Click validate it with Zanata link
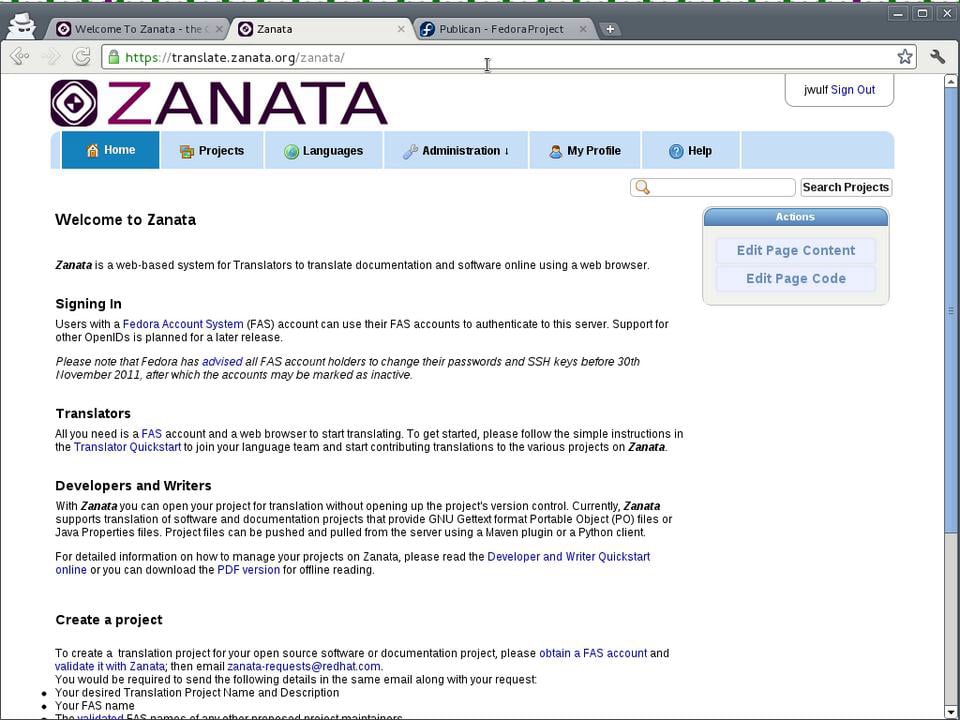 click(110, 666)
